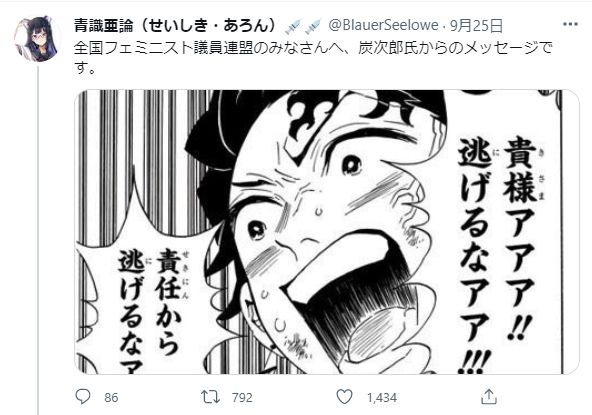Click the reply speech bubble icon
The image size is (592, 415).
click(83, 397)
